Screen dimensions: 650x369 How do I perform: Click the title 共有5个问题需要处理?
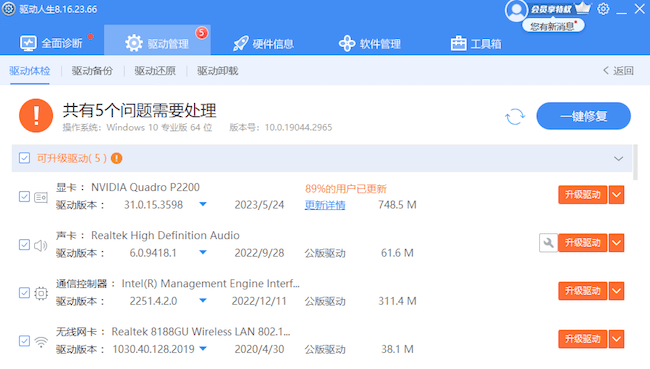[139, 110]
